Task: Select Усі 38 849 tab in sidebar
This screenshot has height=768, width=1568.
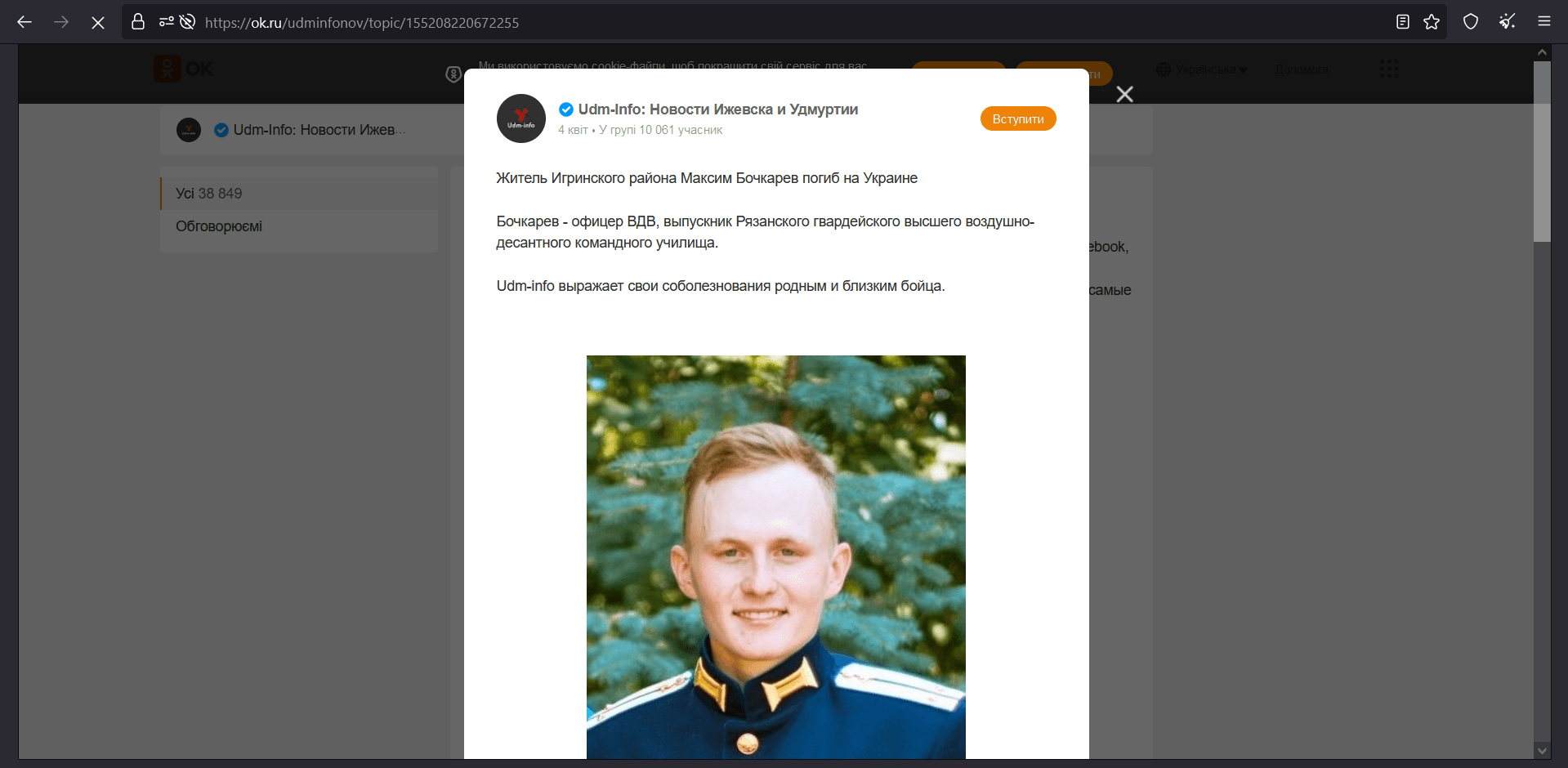Action: (299, 194)
